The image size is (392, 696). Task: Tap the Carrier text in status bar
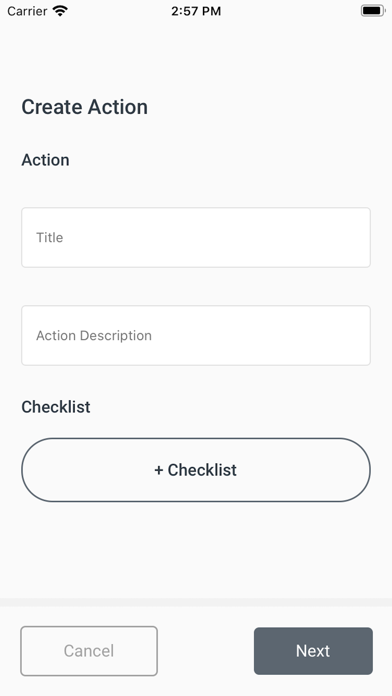coord(27,11)
